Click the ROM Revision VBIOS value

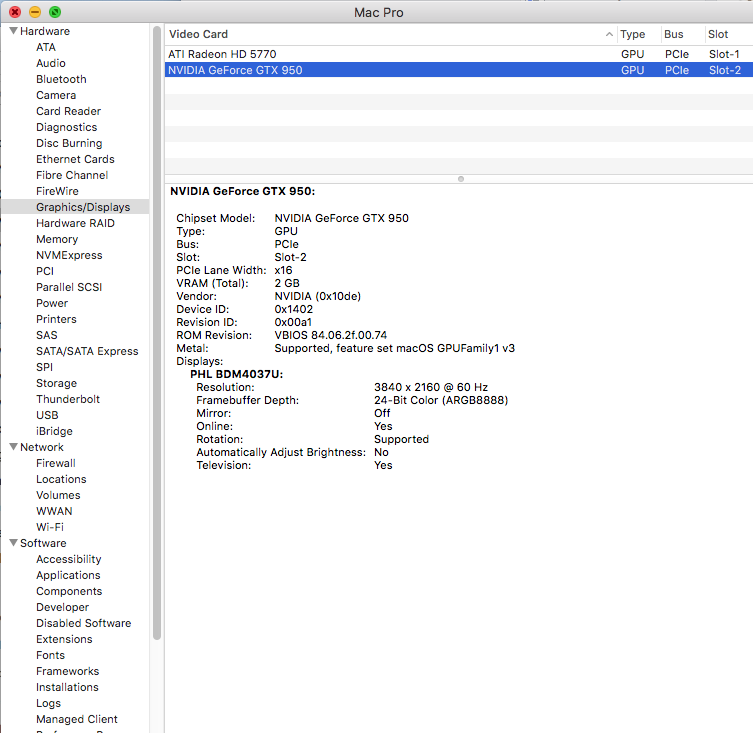point(330,335)
